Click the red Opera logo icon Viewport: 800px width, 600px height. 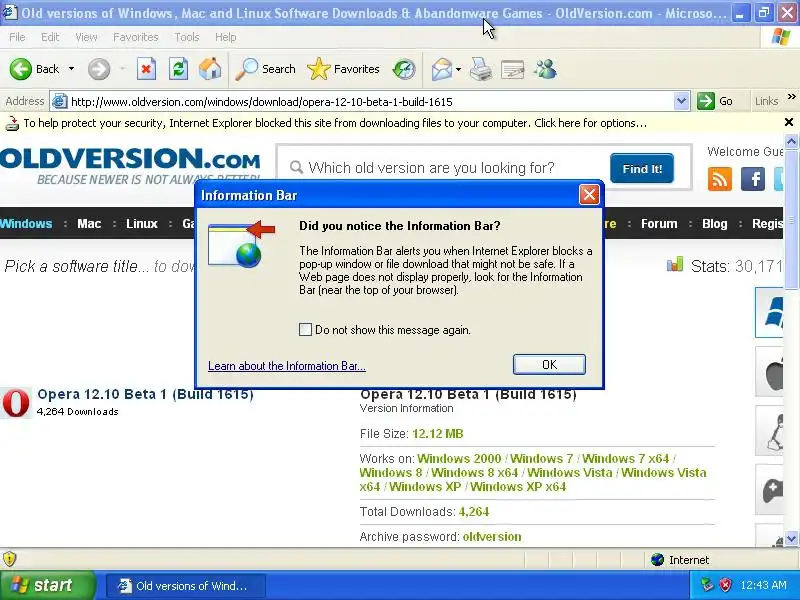(x=16, y=403)
